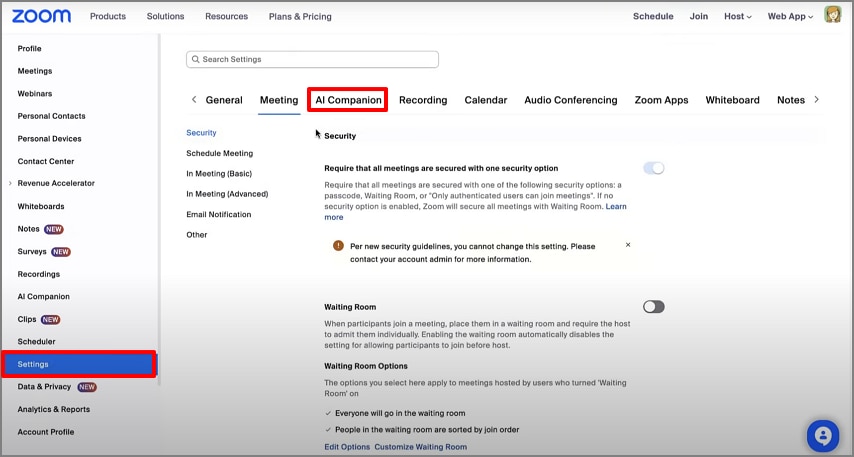Click the orange warning alert icon
Viewport: 854px width, 457px height.
339,245
